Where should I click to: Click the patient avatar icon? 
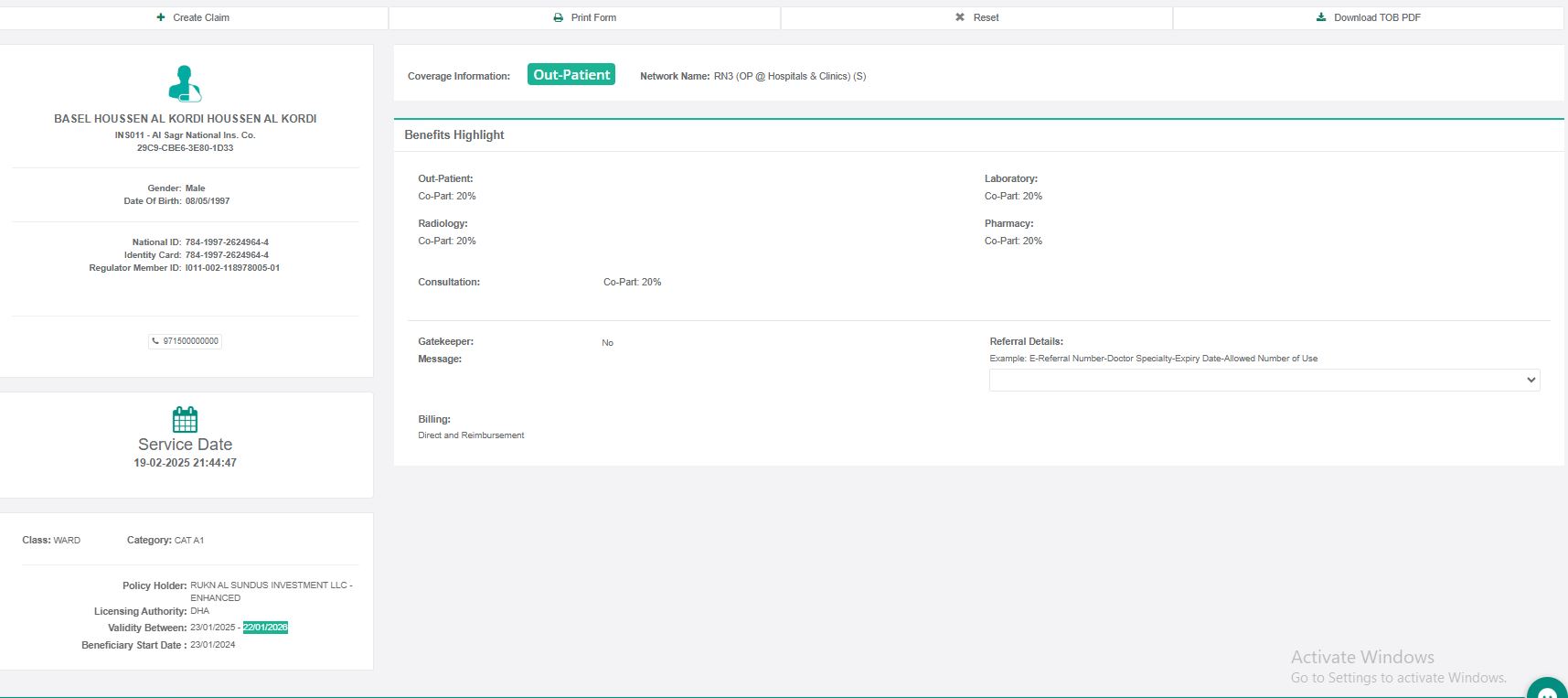[x=185, y=83]
